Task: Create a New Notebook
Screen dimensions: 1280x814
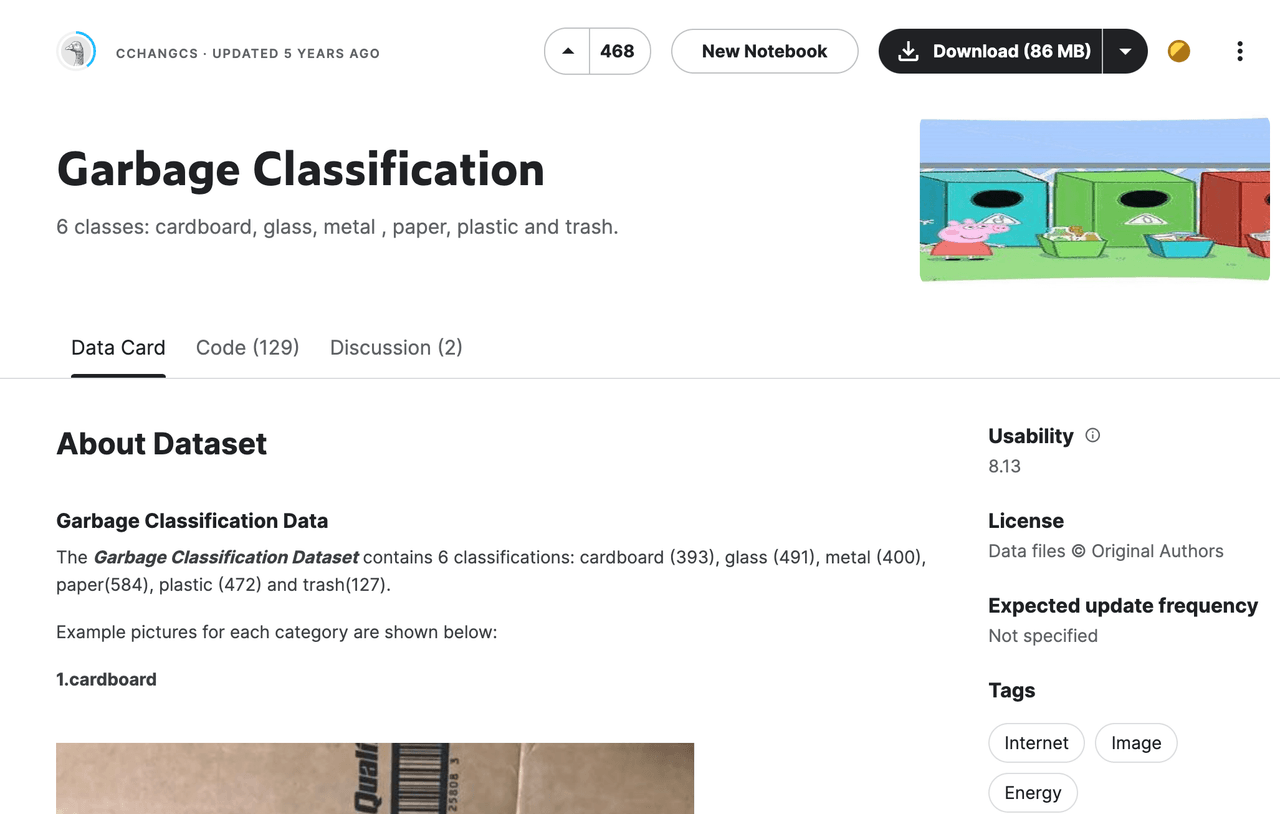Action: [764, 51]
